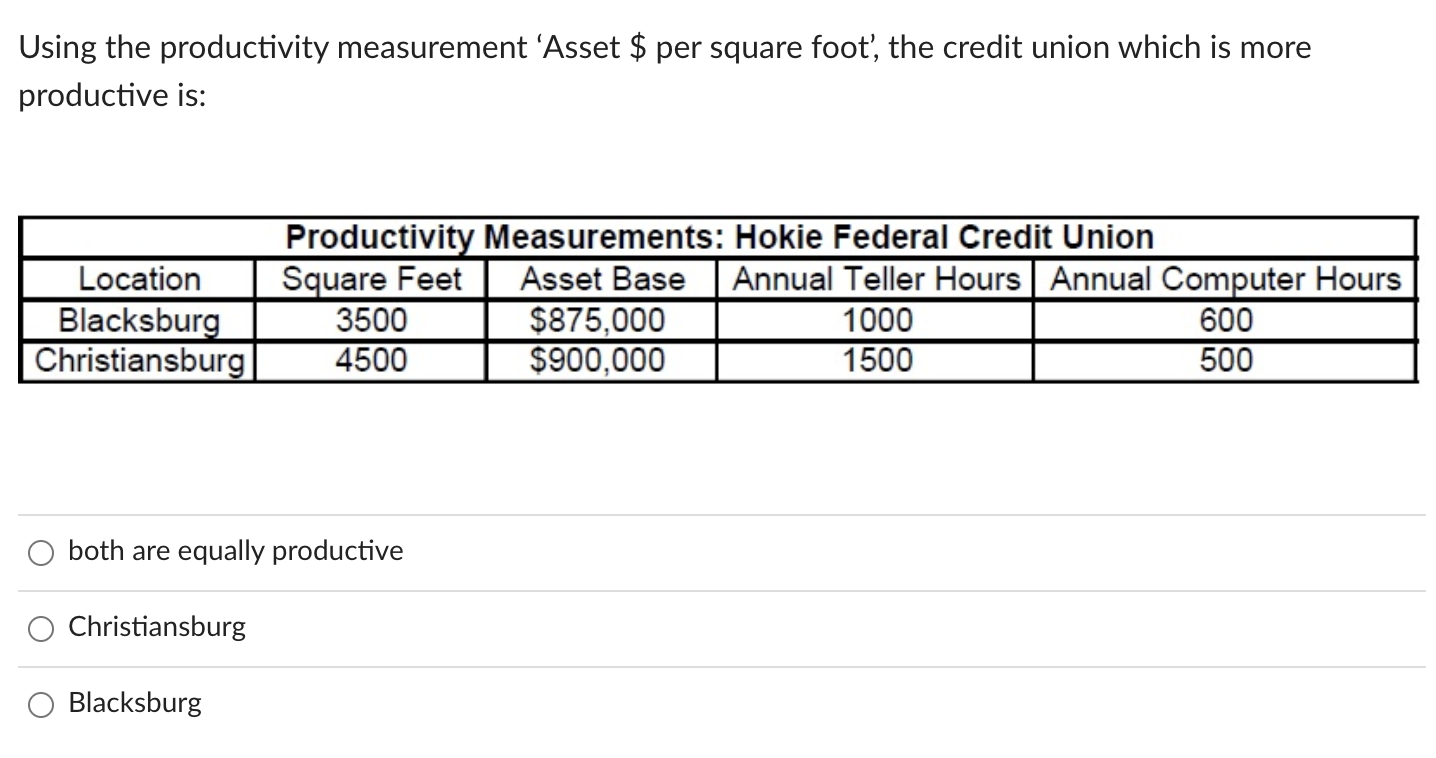Viewport: 1436px width, 758px height.
Task: Click the 'Christiansburg' row label in the table
Action: tap(138, 359)
